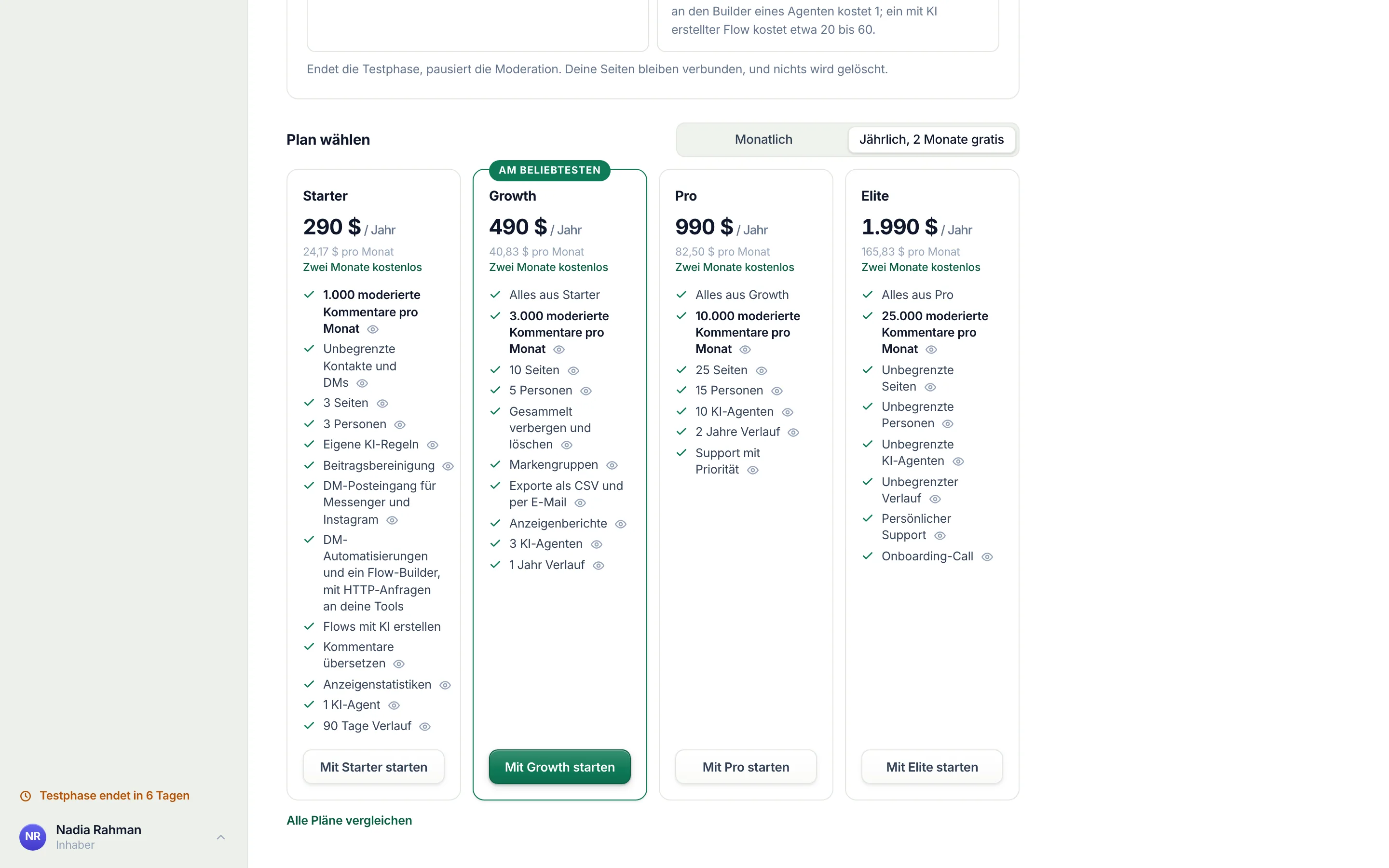Click eye icon next to 2 Jahre Verlauf
Viewport: 1389px width, 868px height.
(793, 432)
